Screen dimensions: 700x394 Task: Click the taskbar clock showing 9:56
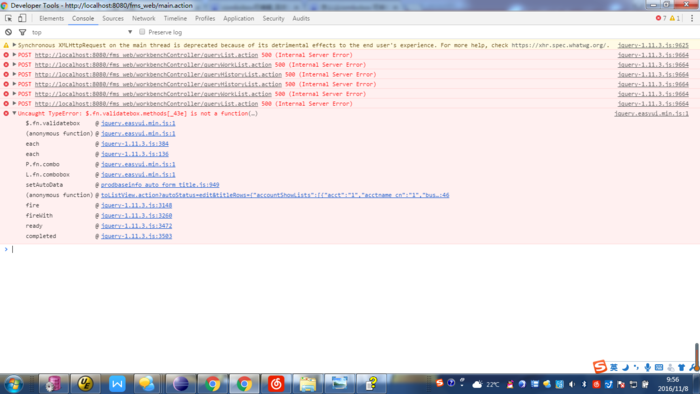click(673, 384)
